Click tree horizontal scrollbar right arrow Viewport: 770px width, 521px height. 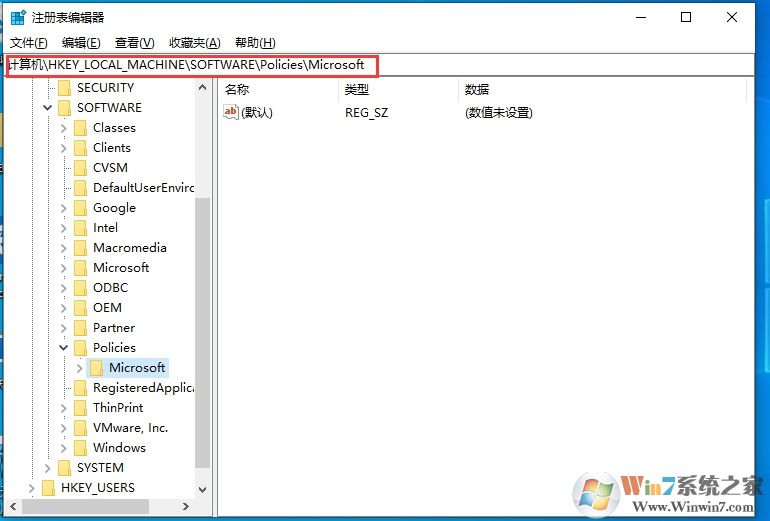click(186, 506)
